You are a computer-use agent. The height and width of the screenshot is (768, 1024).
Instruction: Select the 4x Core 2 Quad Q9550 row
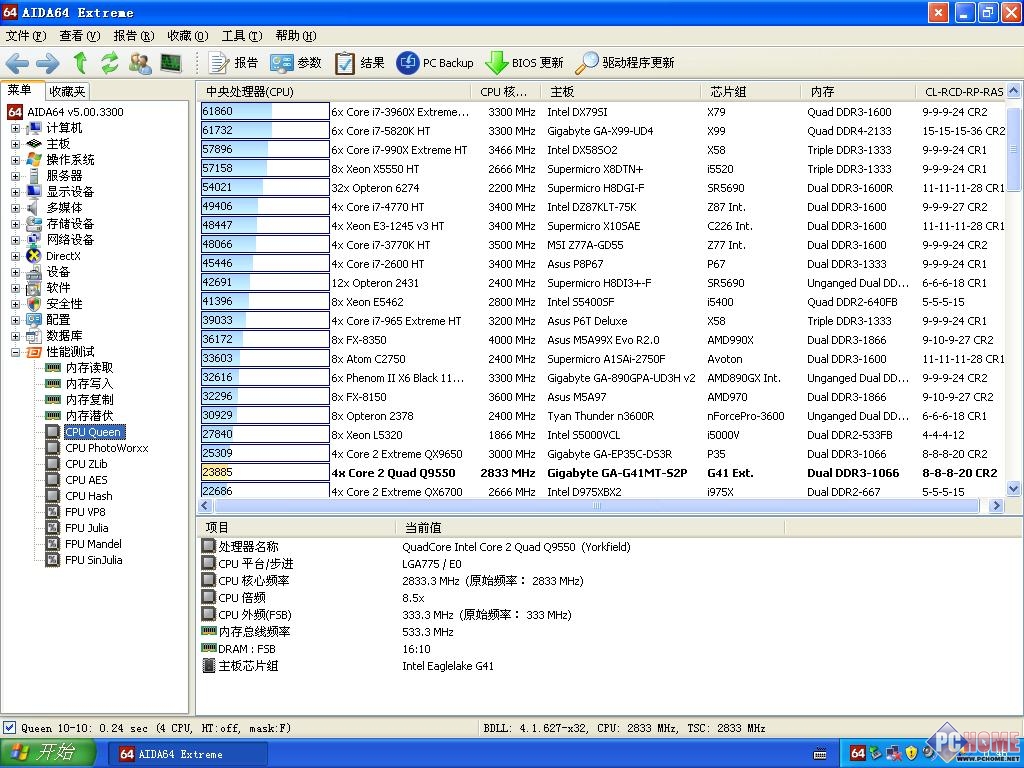tap(603, 473)
